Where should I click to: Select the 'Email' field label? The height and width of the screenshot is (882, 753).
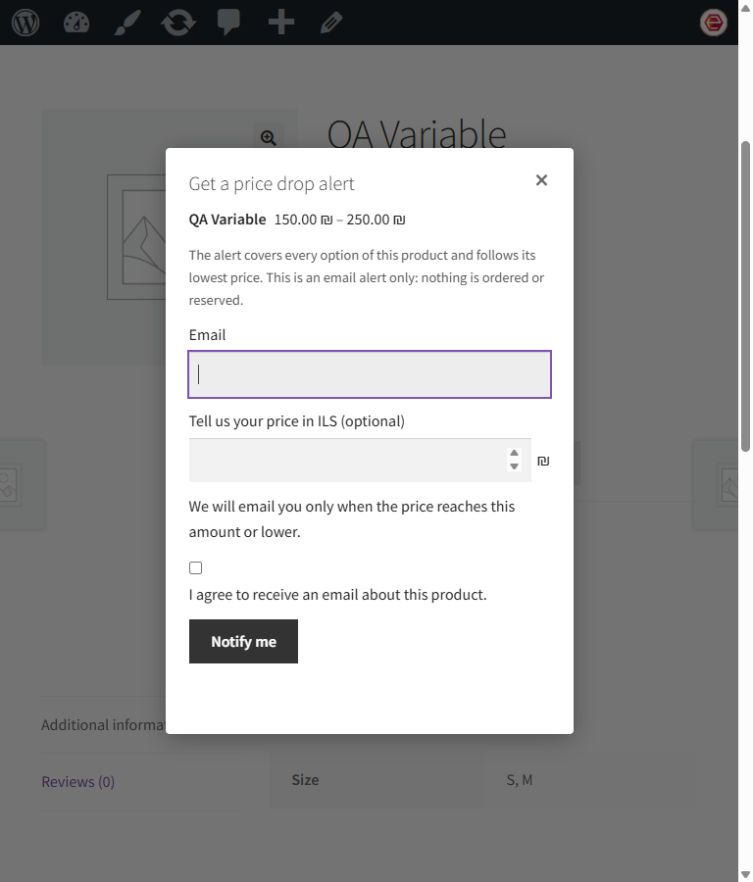point(207,335)
